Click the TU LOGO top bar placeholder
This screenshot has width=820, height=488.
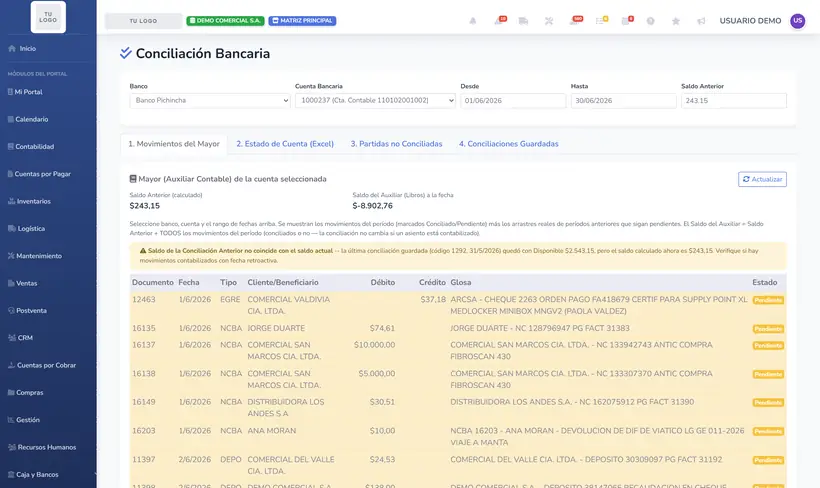143,21
